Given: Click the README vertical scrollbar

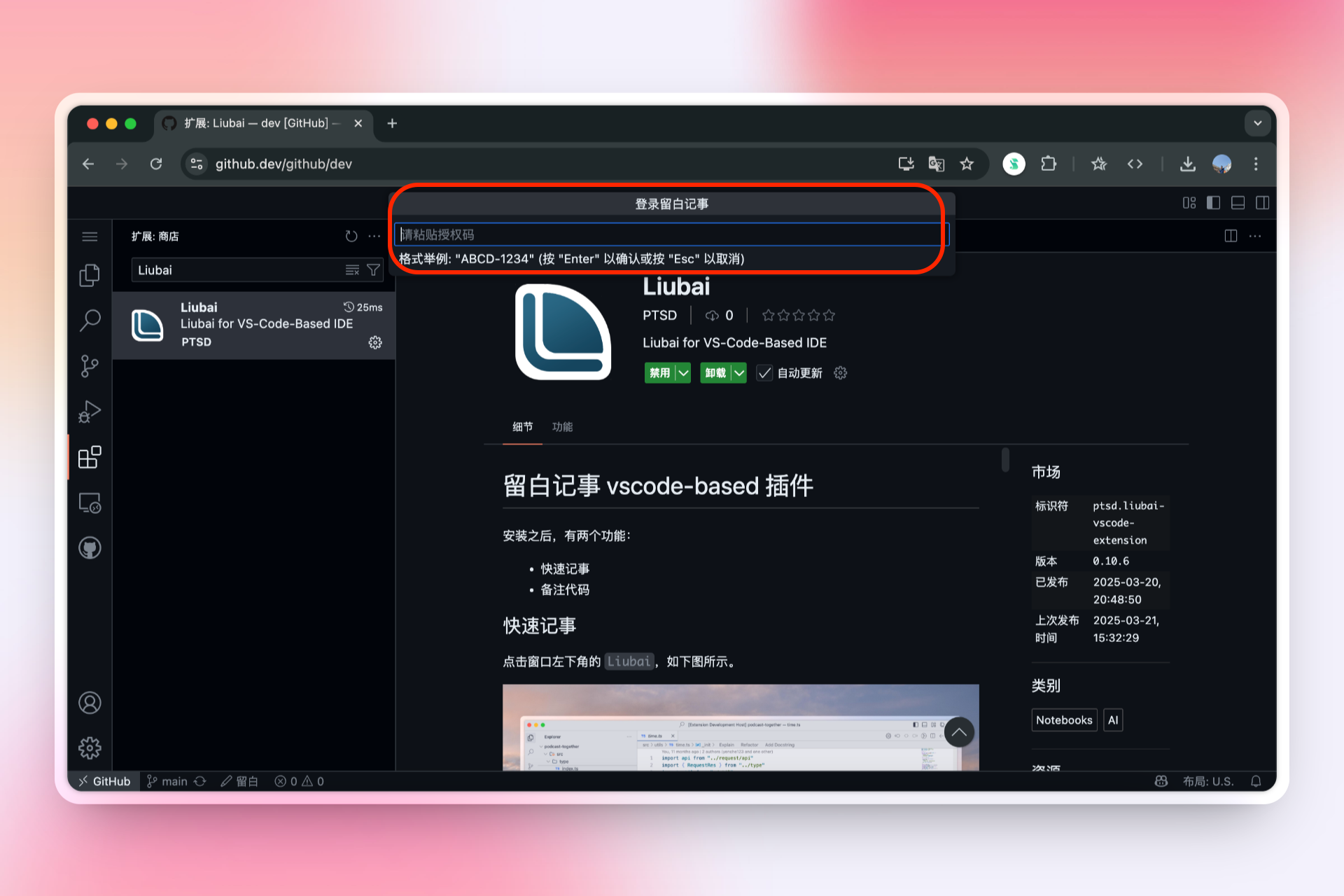Looking at the screenshot, I should click(x=1005, y=460).
